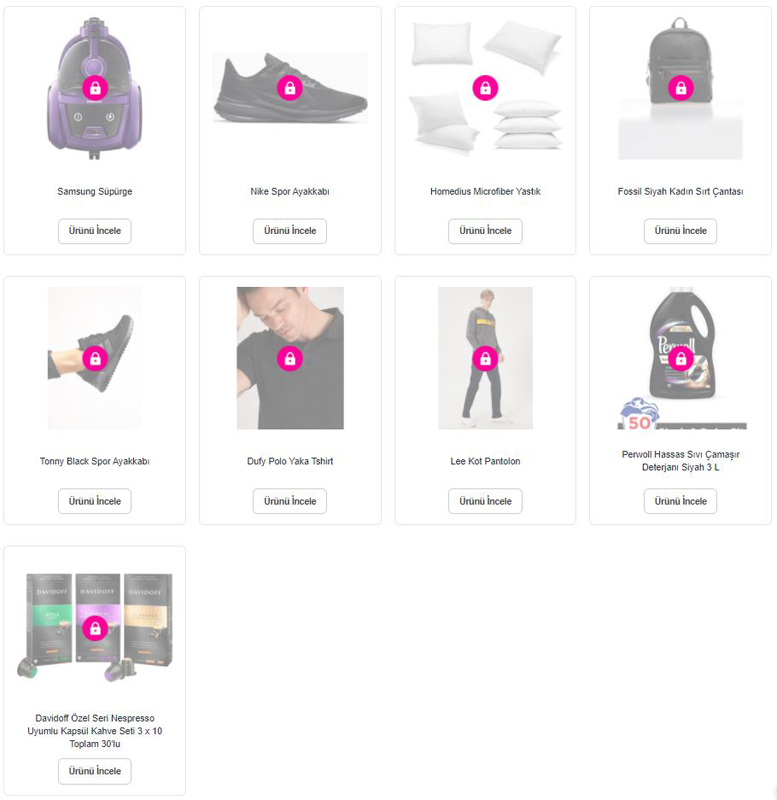View Homedius Microfiber Yastık via Ürünü İncele

pos(485,231)
